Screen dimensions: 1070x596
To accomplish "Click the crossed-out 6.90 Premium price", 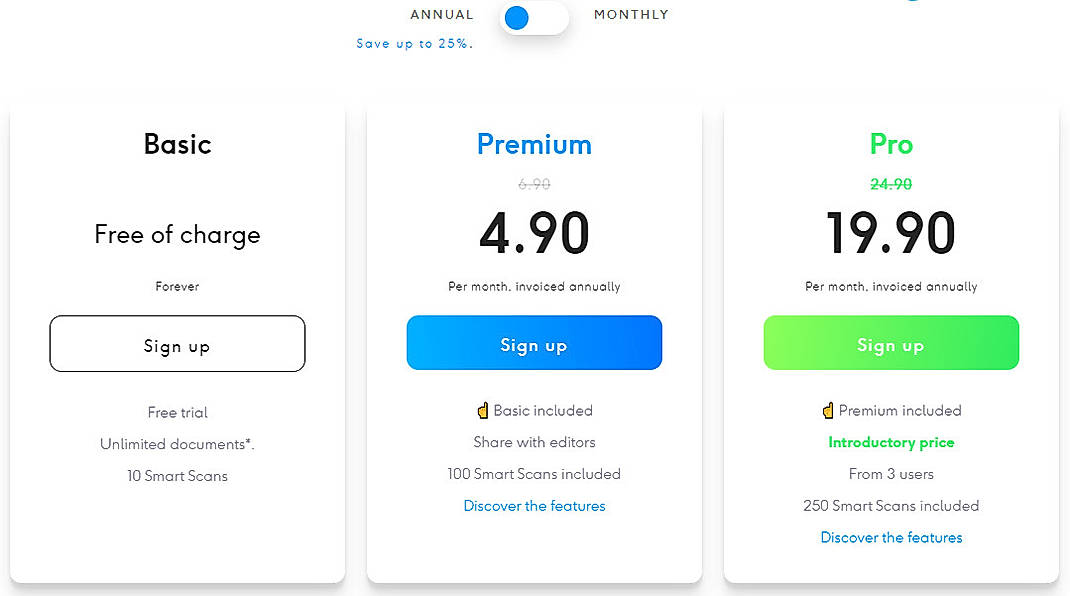I will tap(534, 184).
